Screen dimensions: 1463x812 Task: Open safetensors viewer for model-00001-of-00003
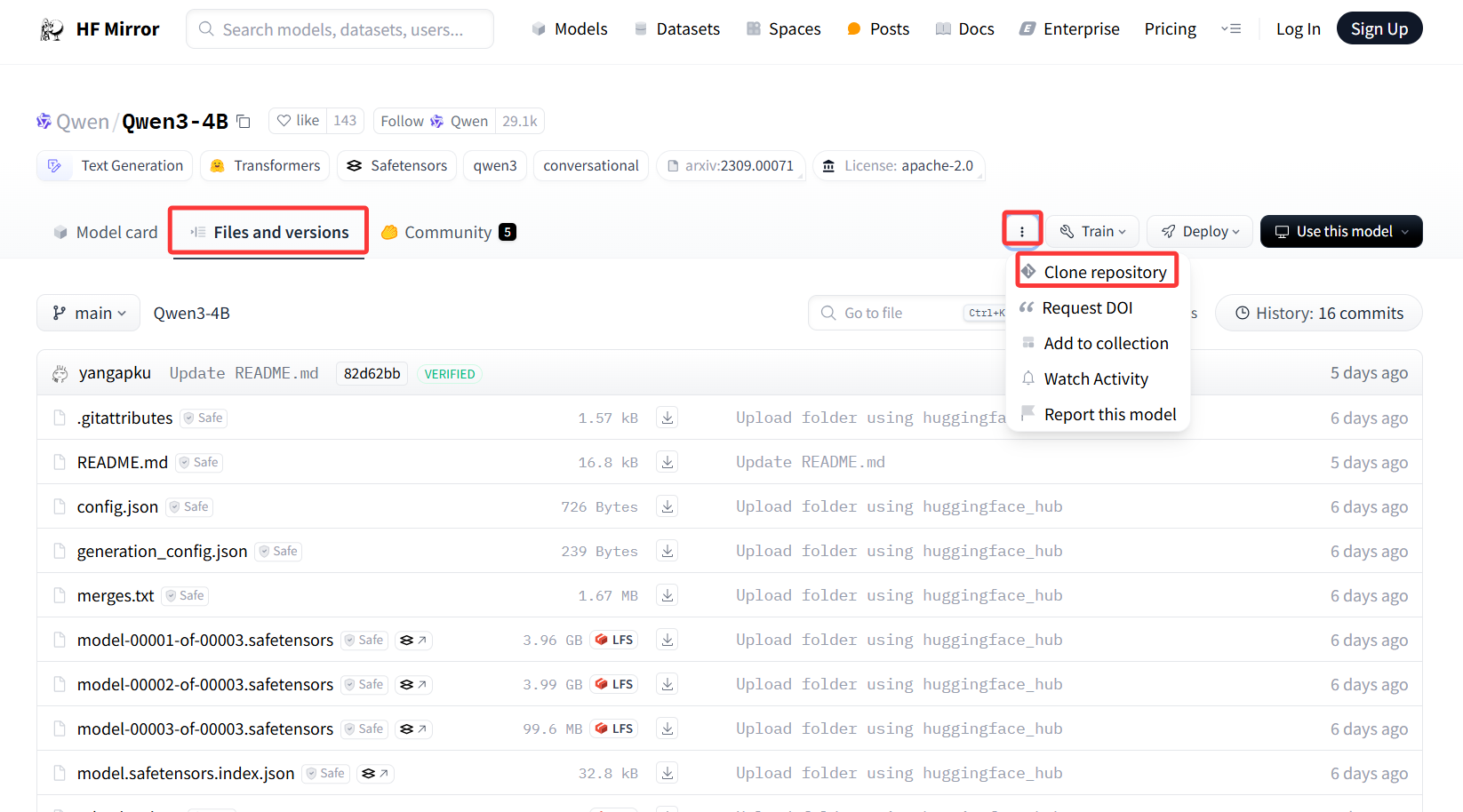(413, 640)
